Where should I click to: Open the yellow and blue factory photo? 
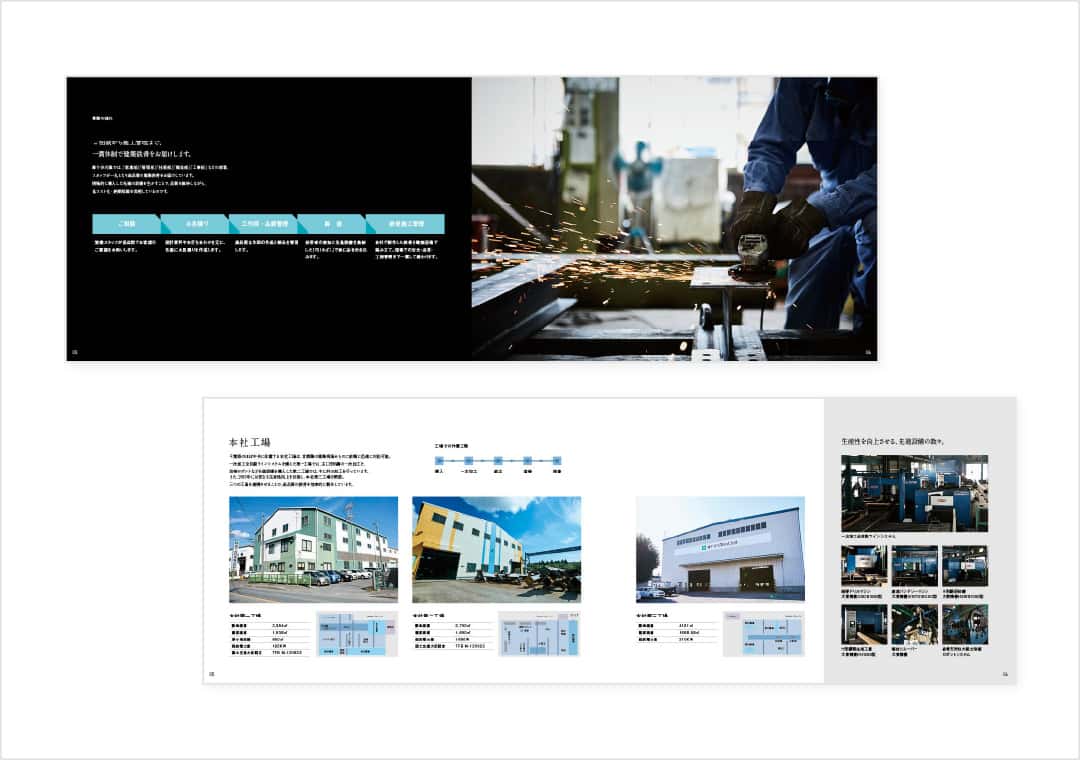point(496,549)
